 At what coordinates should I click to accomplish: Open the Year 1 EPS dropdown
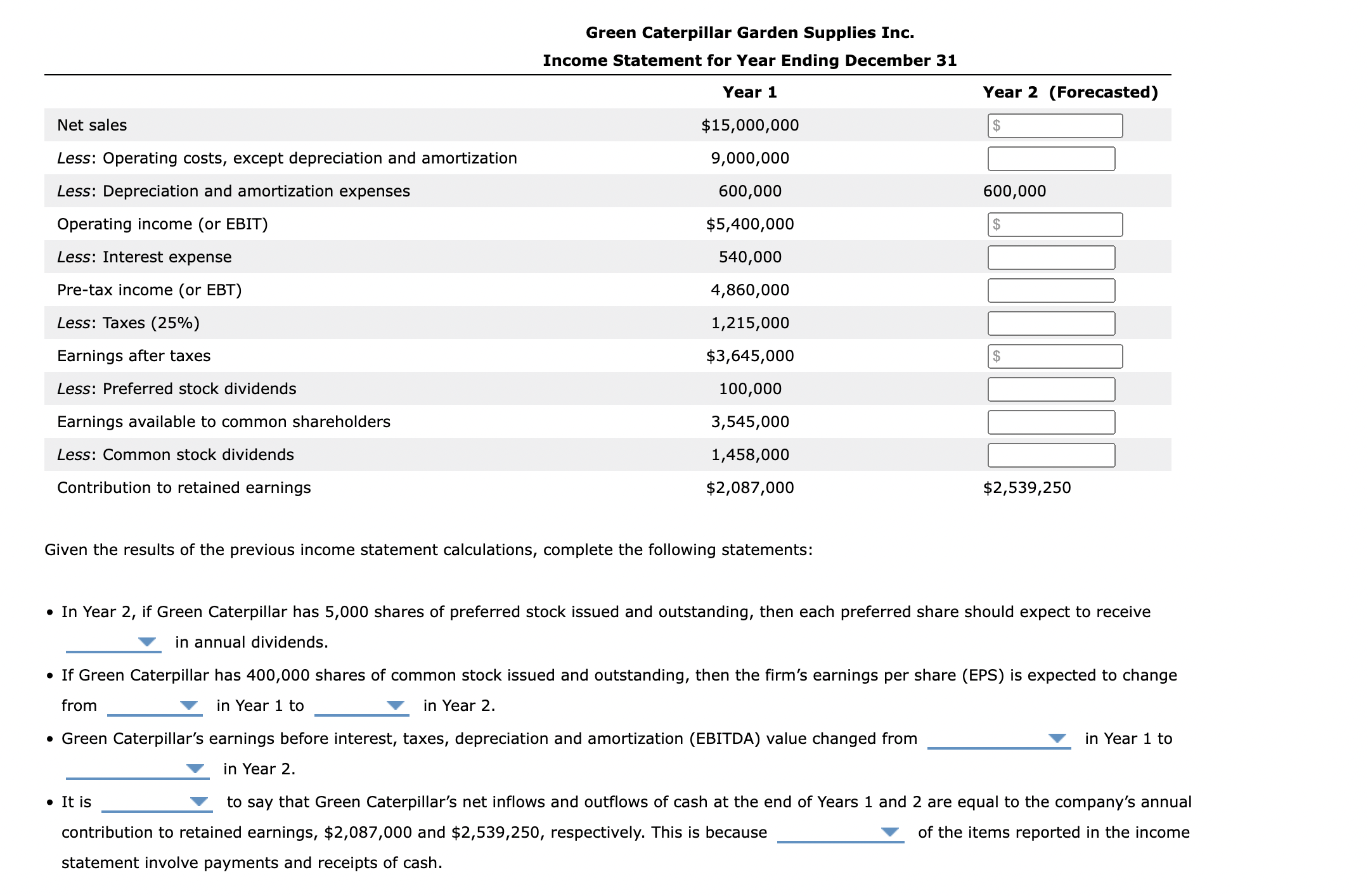(155, 706)
